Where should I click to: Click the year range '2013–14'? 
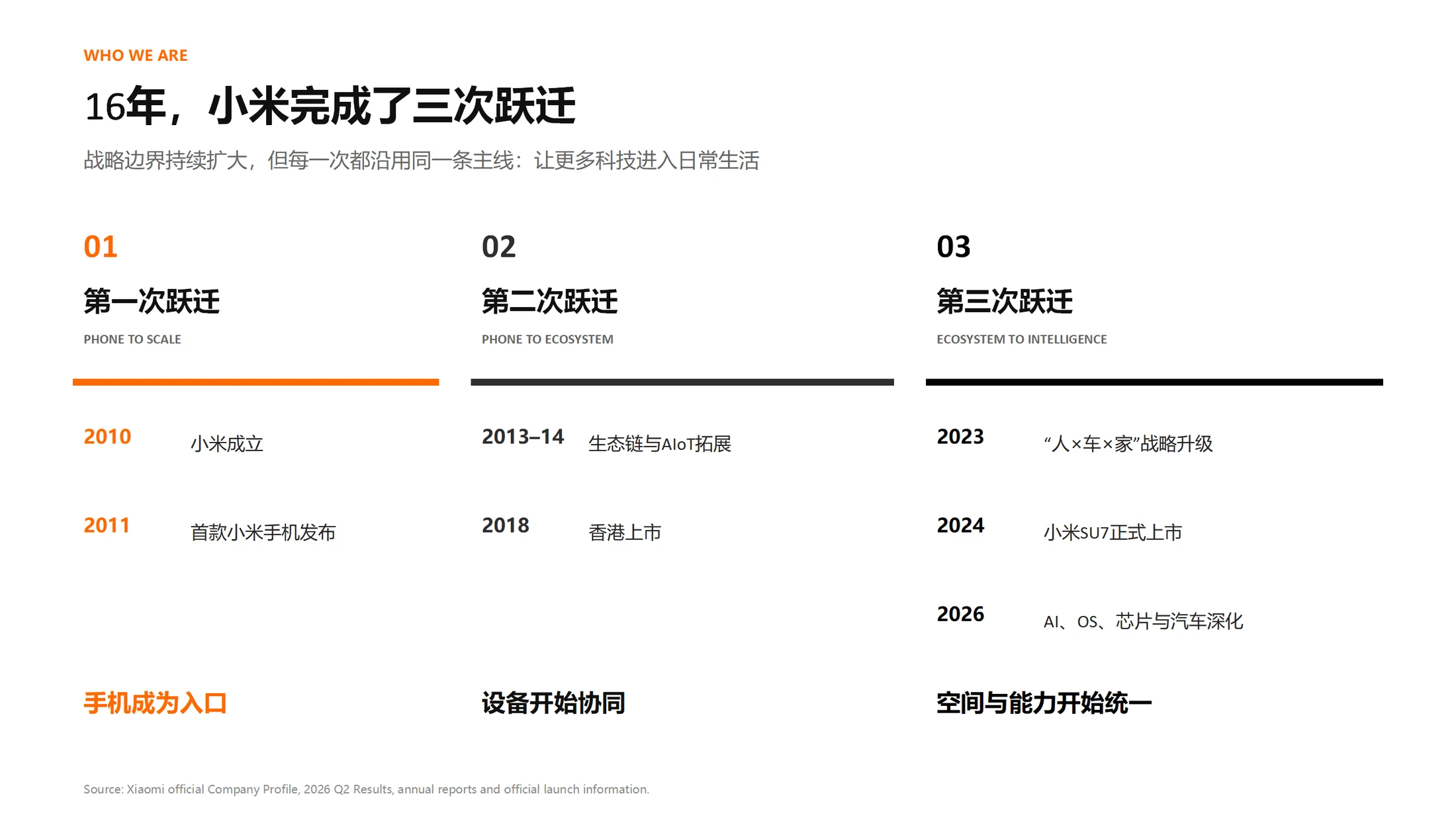[x=523, y=437]
